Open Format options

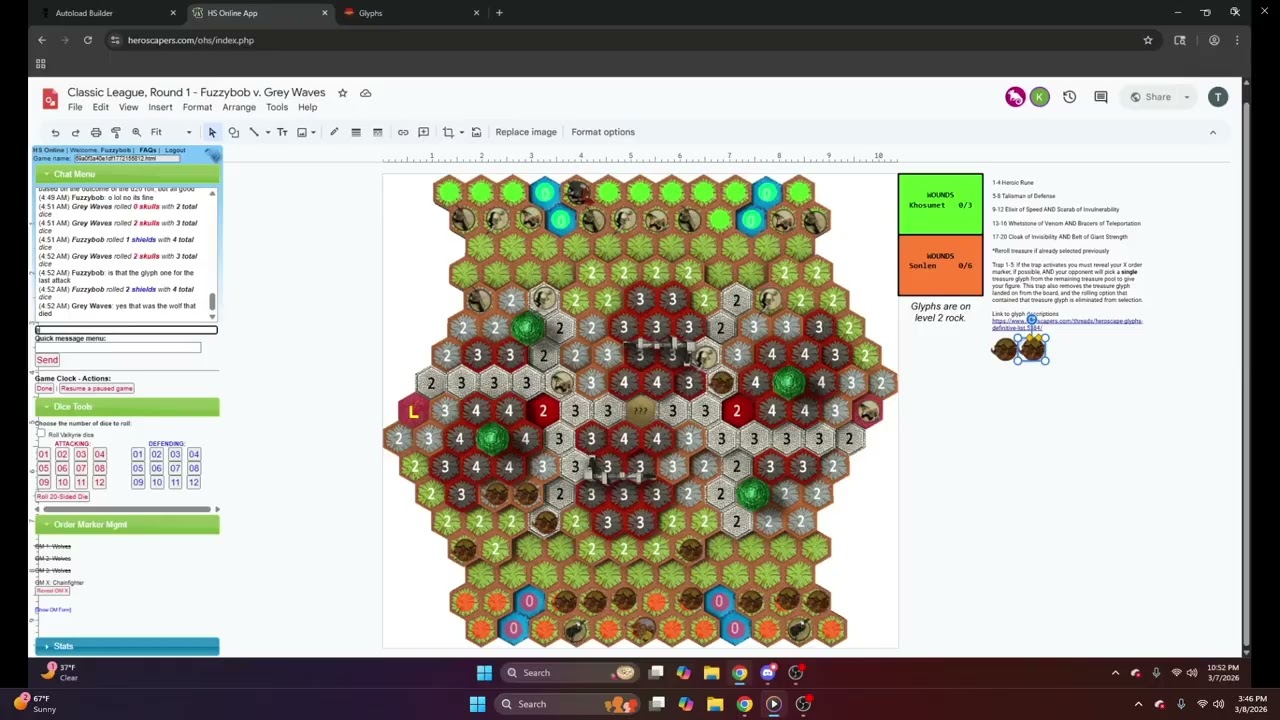tap(603, 132)
